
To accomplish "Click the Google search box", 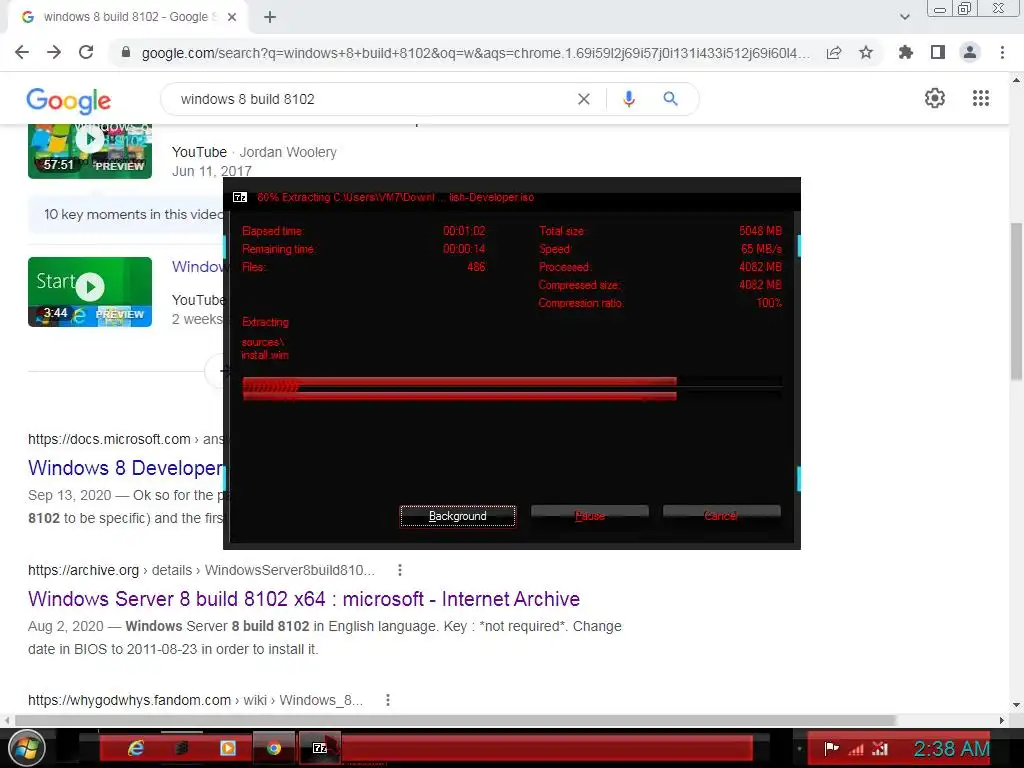I will [x=372, y=99].
